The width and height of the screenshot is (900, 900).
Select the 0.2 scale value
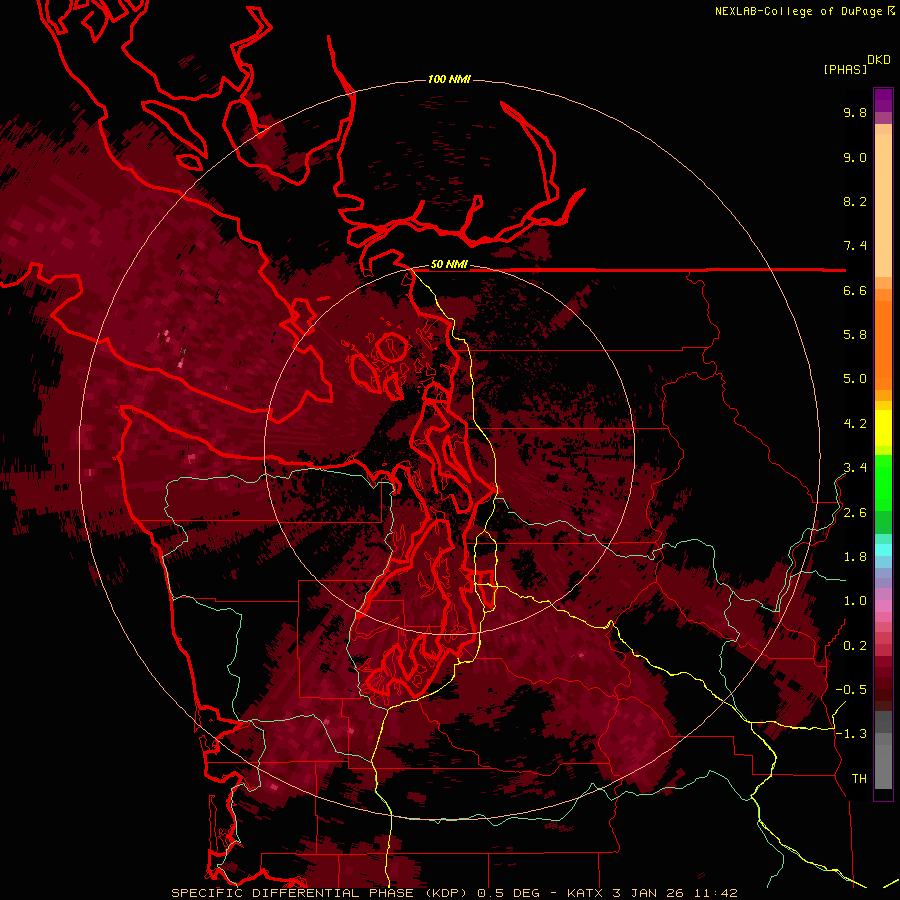pos(855,646)
